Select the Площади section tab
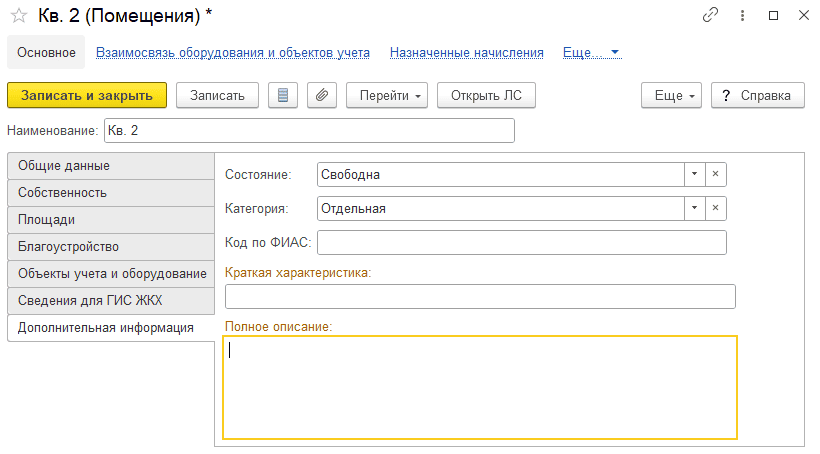 point(111,220)
